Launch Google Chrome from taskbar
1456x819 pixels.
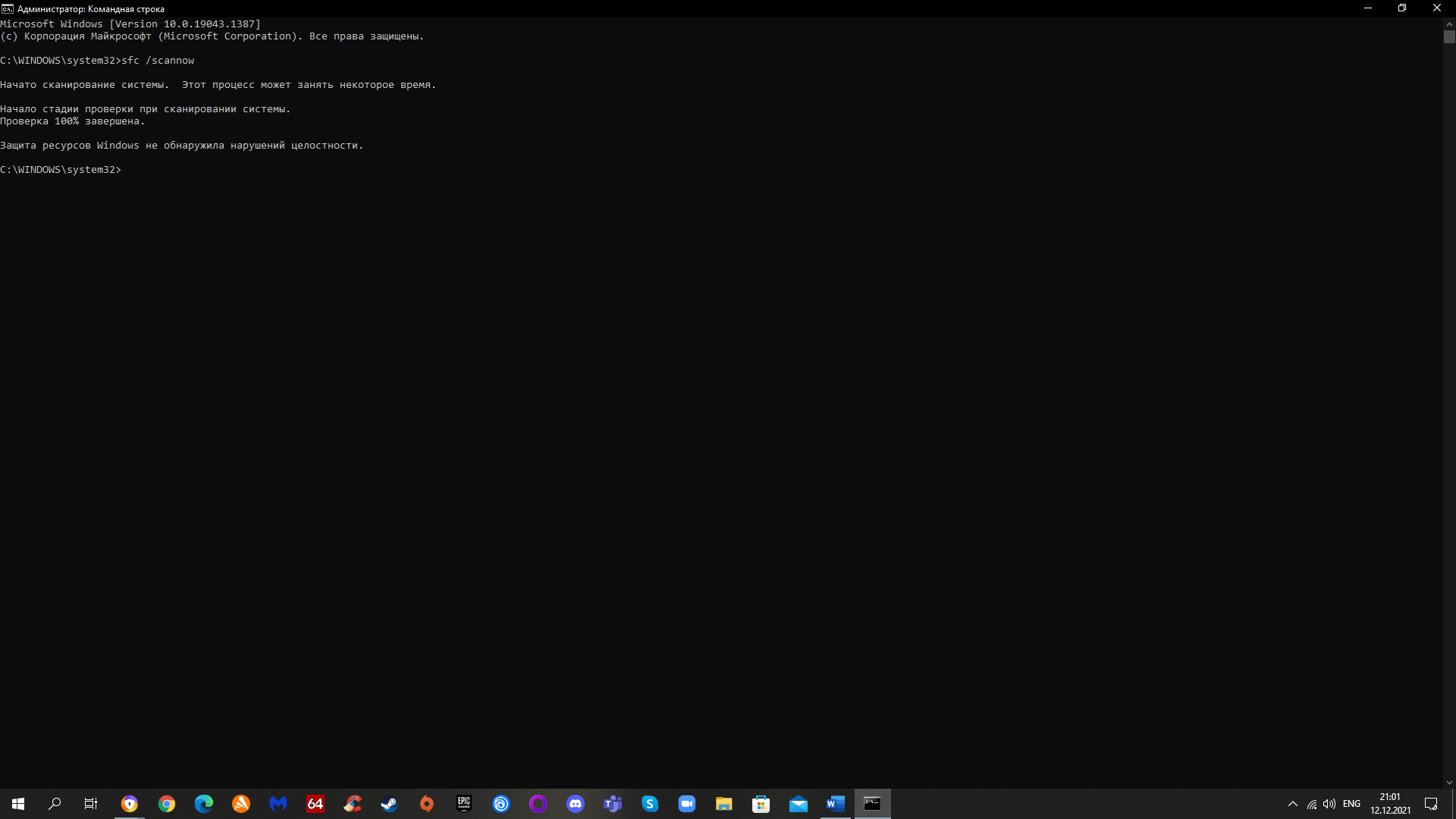(167, 804)
